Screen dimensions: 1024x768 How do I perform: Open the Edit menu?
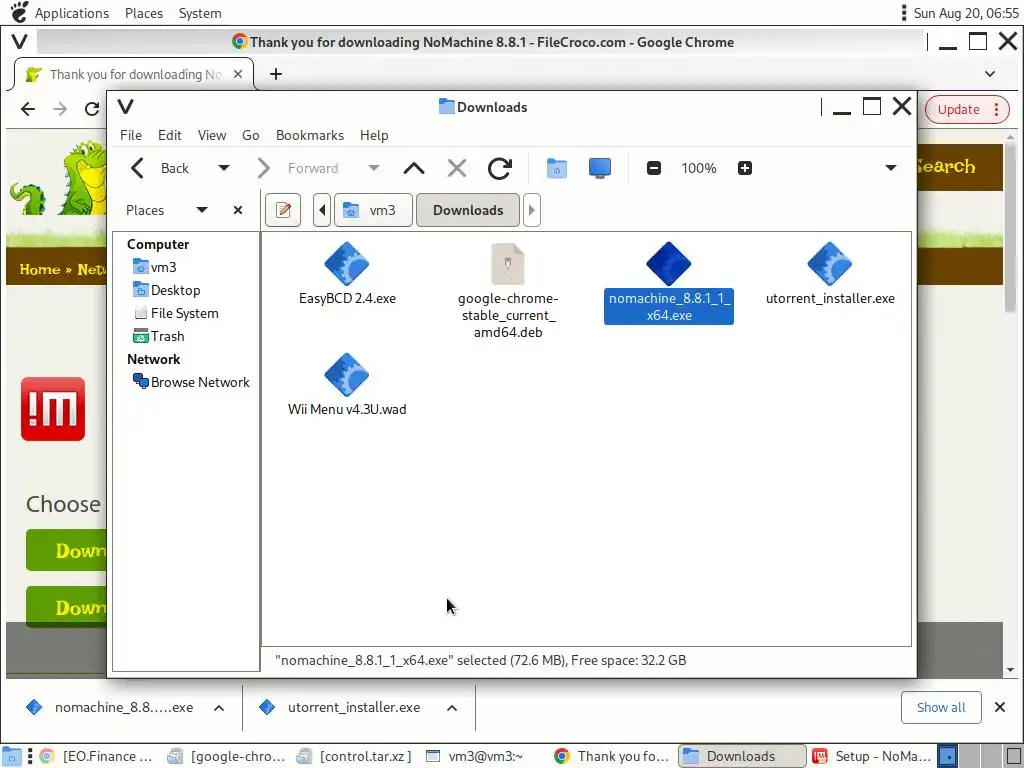pos(170,135)
